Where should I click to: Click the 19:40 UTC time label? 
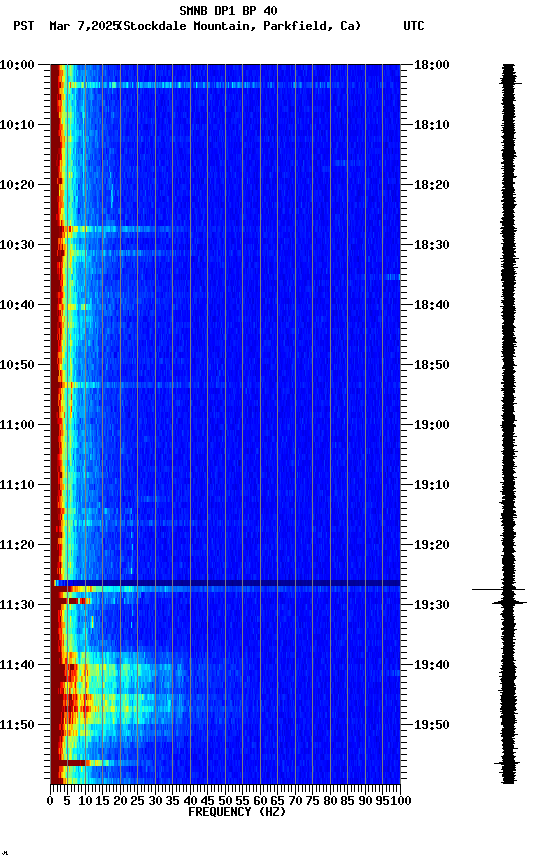point(432,666)
